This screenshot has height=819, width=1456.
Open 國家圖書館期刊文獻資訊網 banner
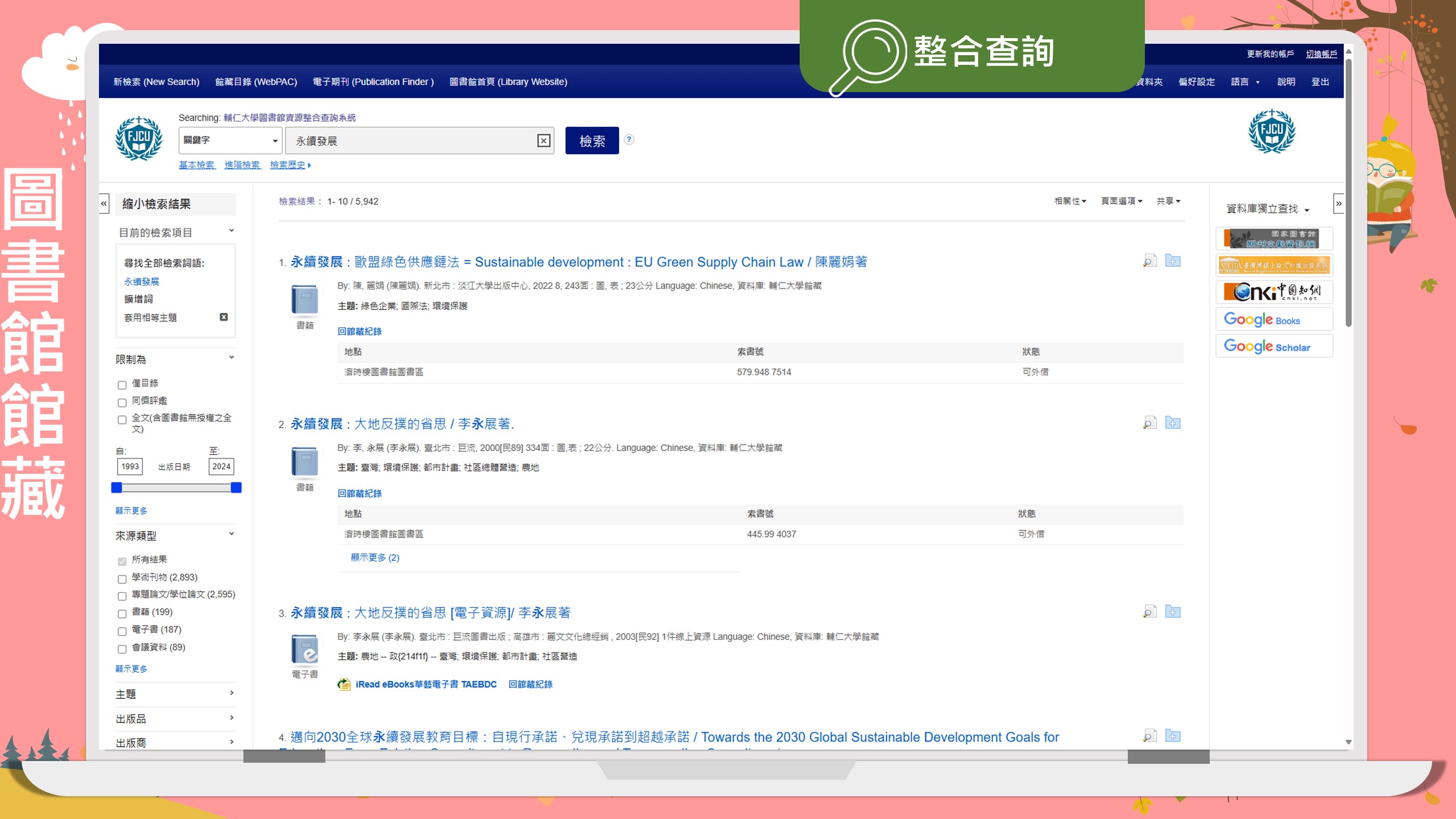[x=1274, y=239]
